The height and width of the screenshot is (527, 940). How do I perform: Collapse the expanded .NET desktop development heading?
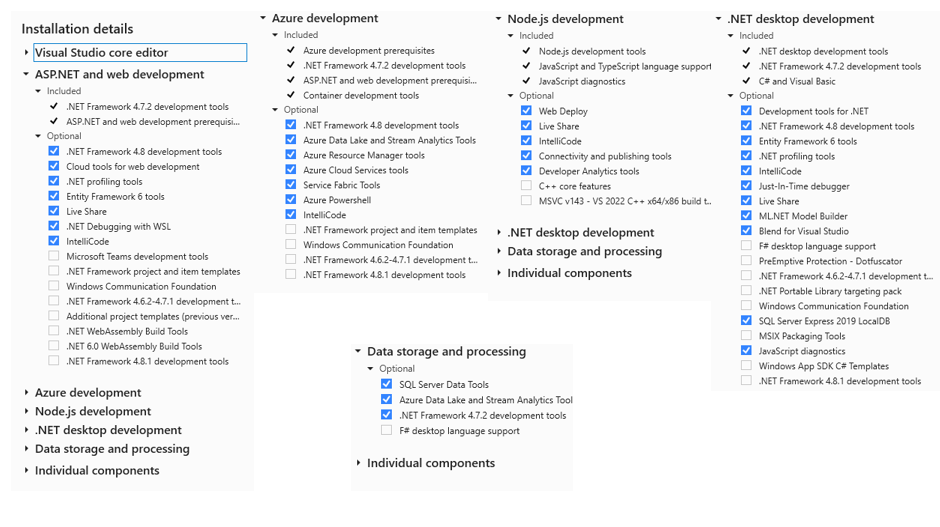719,19
